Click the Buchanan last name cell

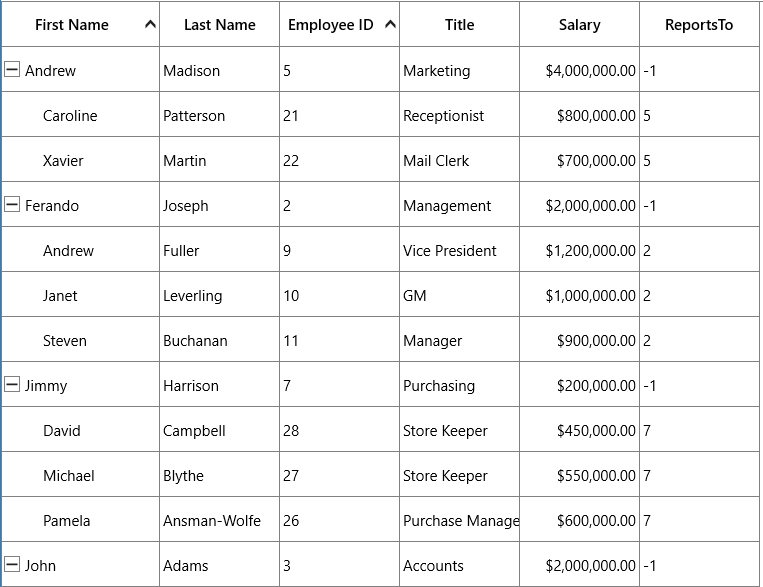point(219,341)
